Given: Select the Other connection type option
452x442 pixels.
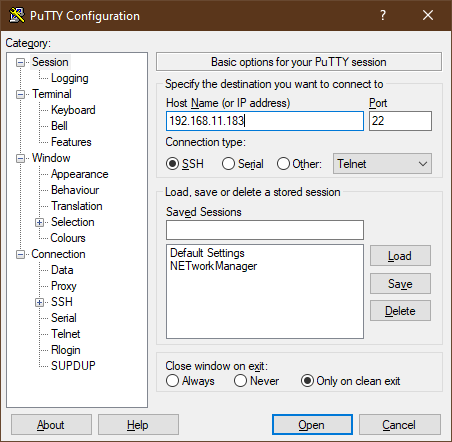Looking at the screenshot, I should click(x=283, y=164).
